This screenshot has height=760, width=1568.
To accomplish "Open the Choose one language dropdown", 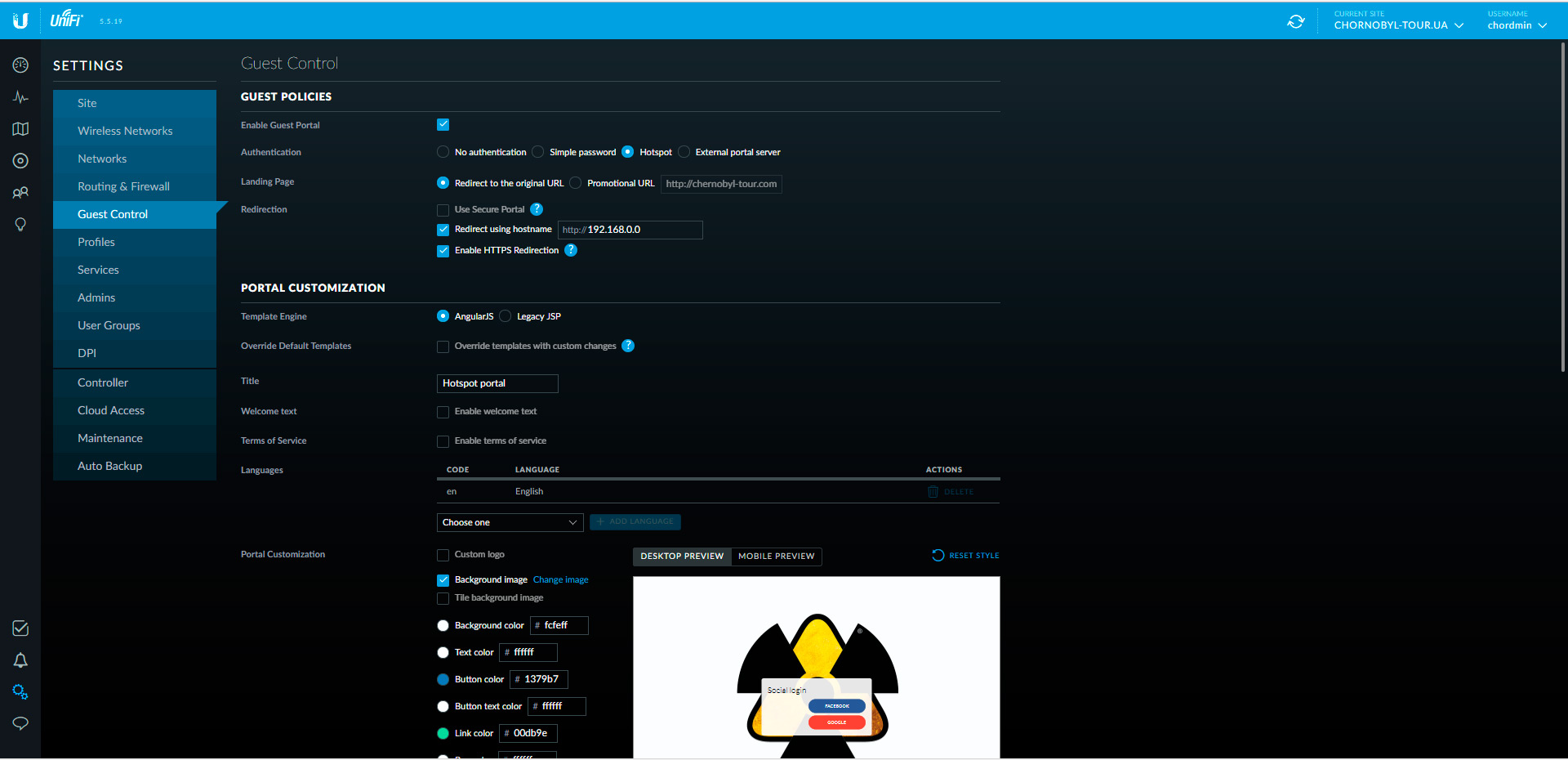I will pos(510,523).
